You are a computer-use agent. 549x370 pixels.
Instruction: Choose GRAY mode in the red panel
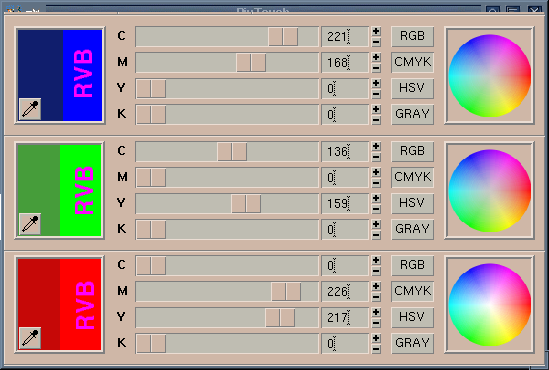click(412, 343)
